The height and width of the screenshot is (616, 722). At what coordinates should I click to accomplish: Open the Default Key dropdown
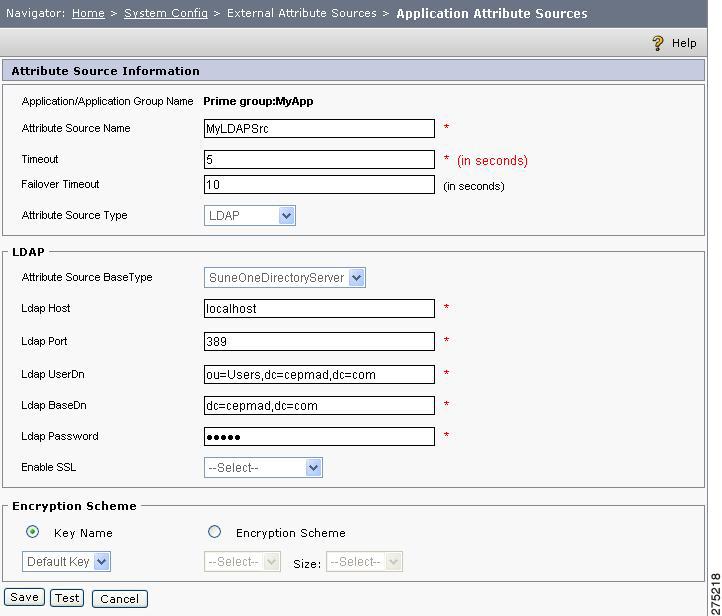[66, 562]
